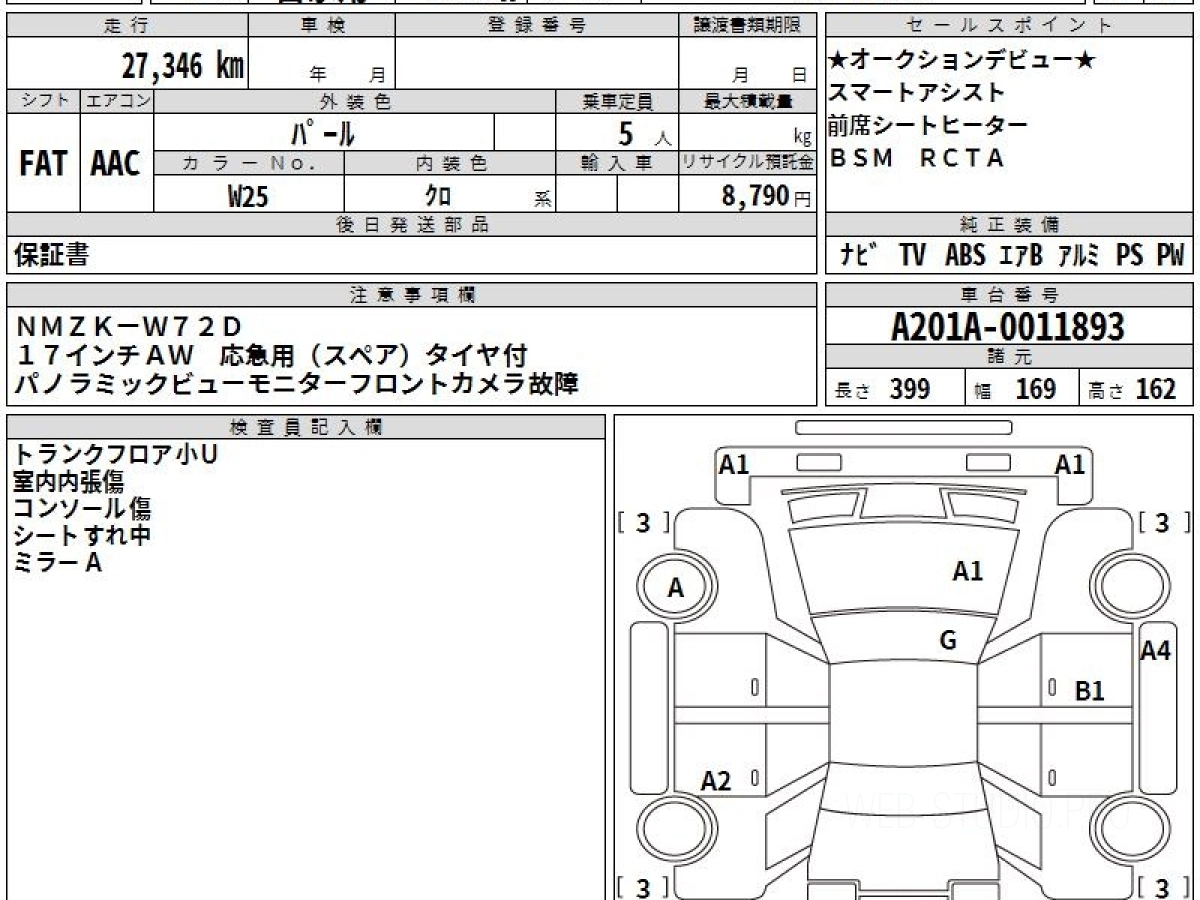The image size is (1200, 900).
Task: Select the seating capacity 5 人
Action: point(646,133)
